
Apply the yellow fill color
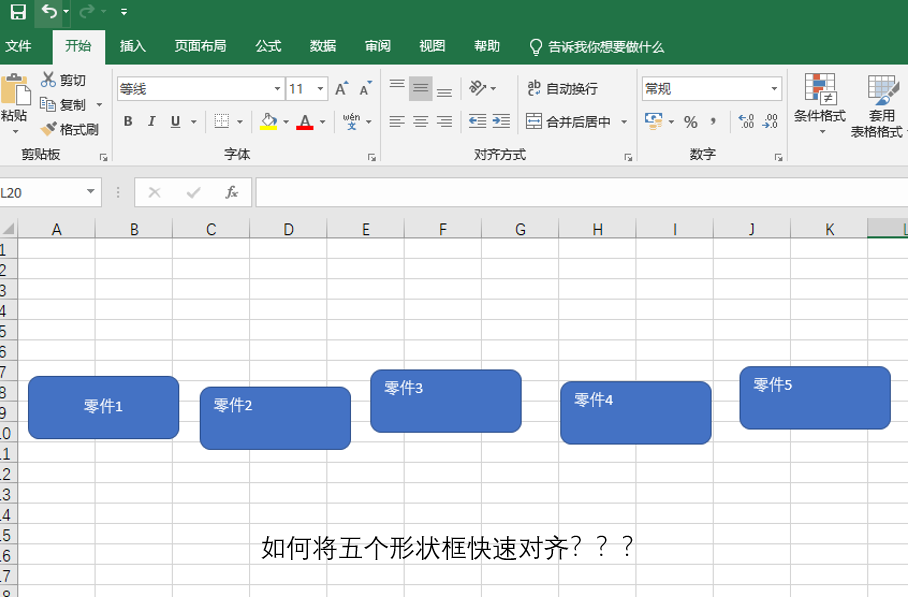[268, 121]
